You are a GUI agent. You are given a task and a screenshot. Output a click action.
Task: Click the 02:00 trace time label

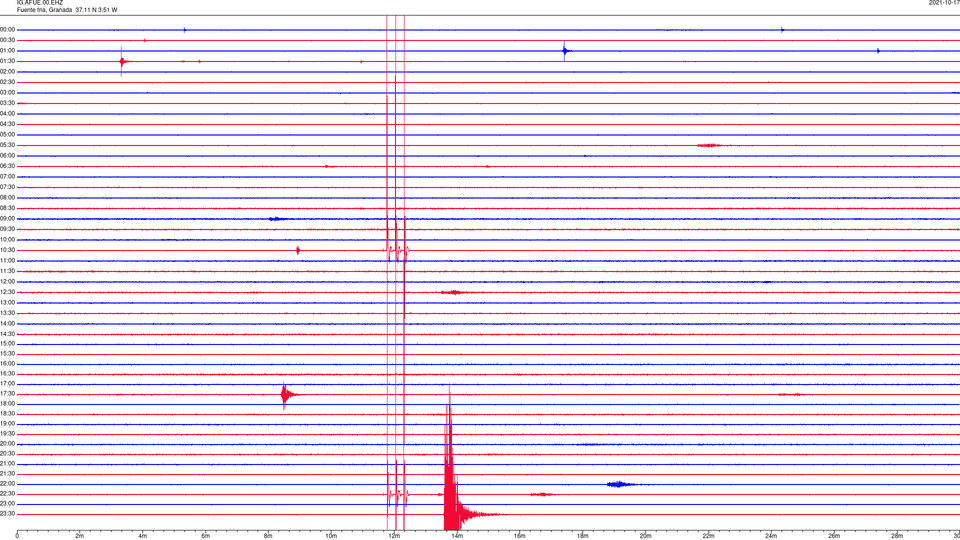7,72
